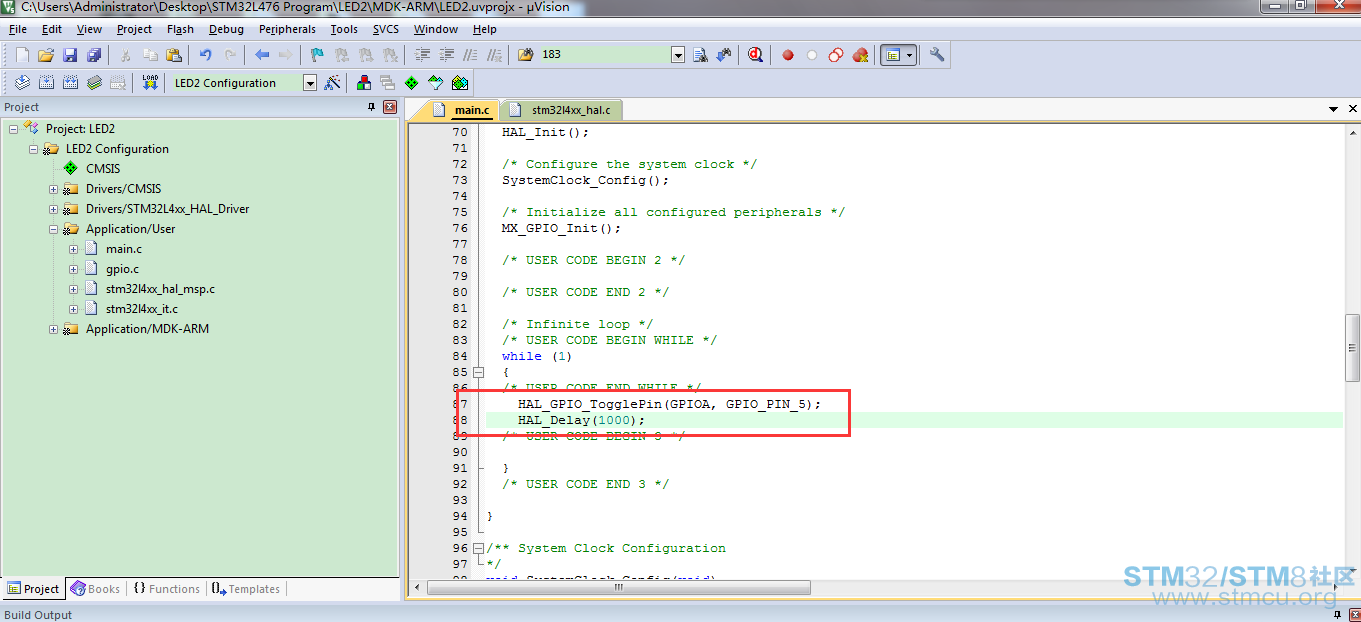The height and width of the screenshot is (622, 1361).
Task: Open the Debug menu
Action: [226, 29]
